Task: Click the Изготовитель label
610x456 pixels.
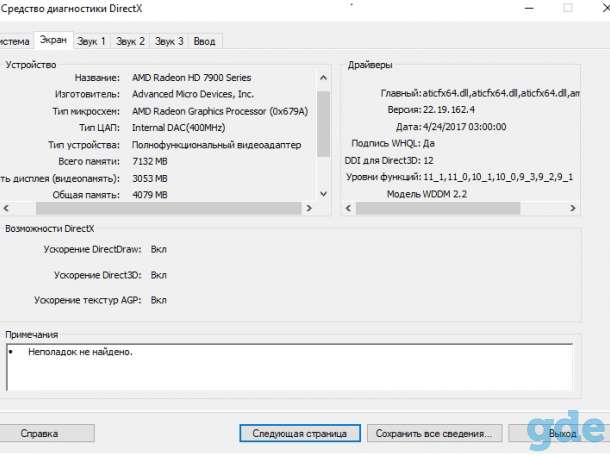Action: tap(88, 94)
